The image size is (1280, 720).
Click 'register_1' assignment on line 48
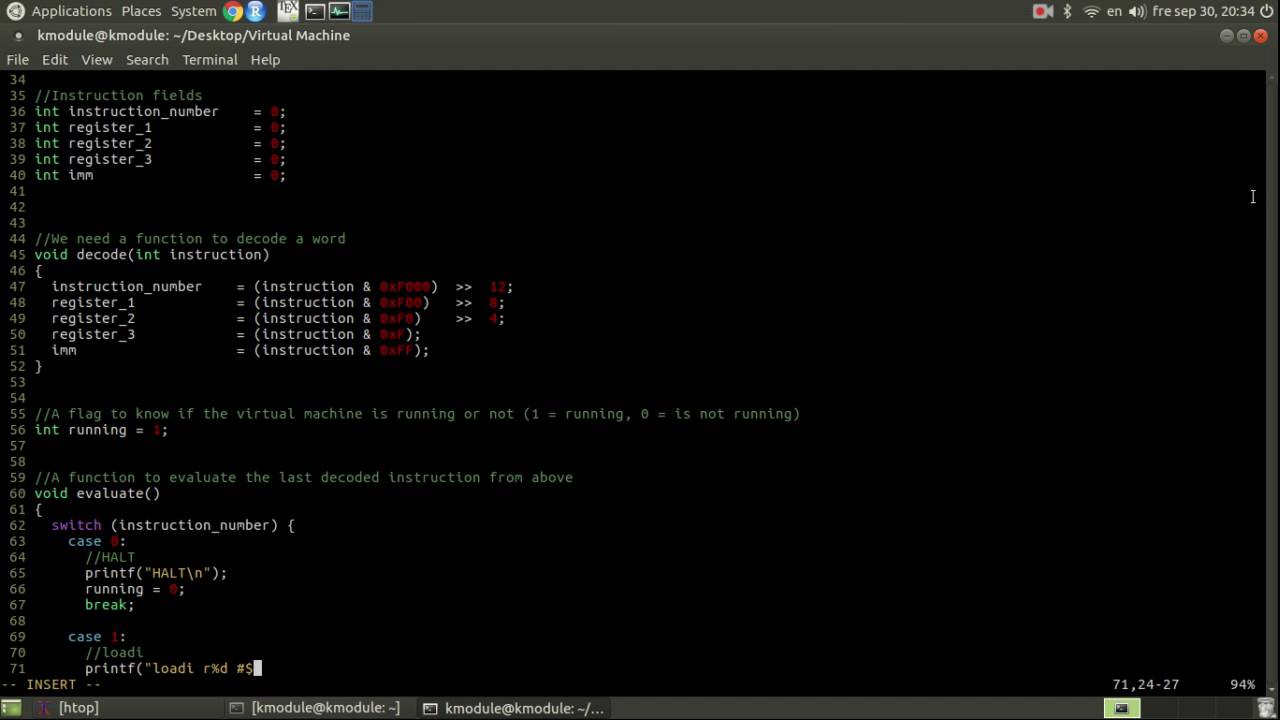(278, 302)
